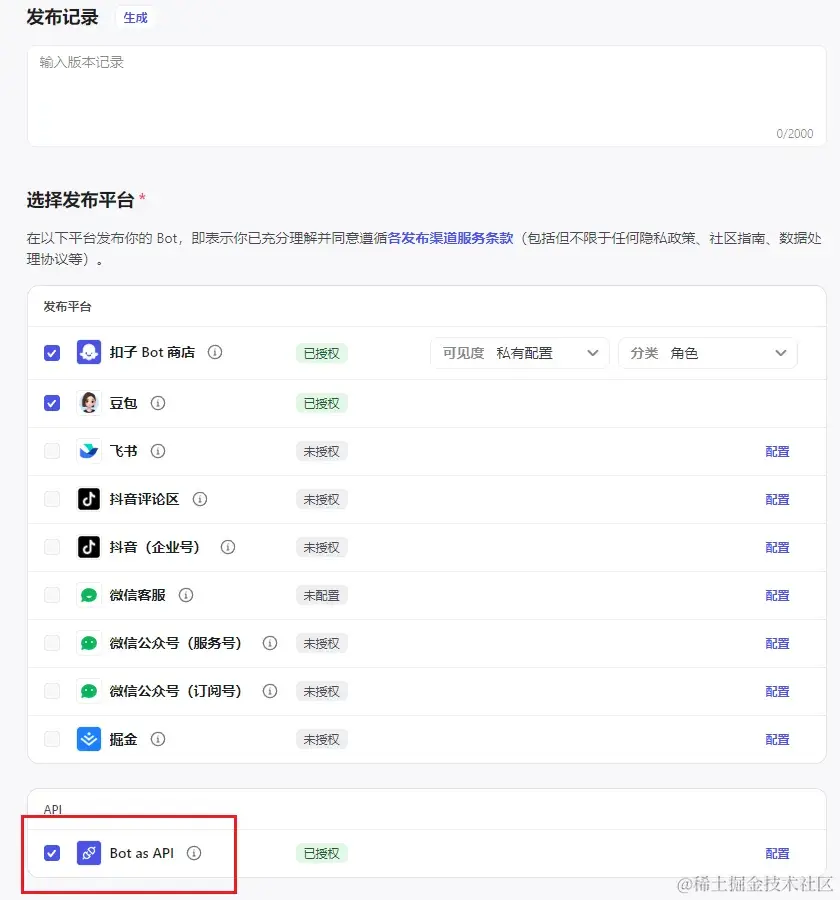Show info for 微信客服
This screenshot has height=900, width=840.
[x=186, y=595]
